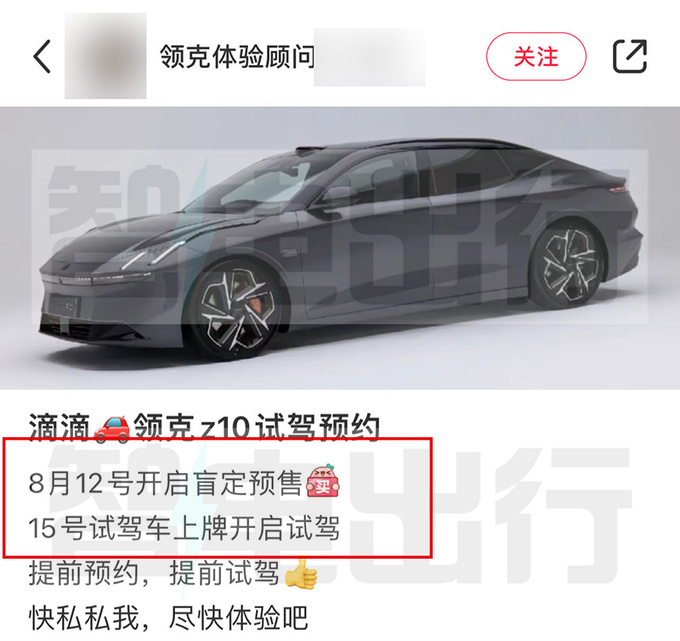Image resolution: width=680 pixels, height=641 pixels.
Task: Tap the red car emoji in the title
Action: click(112, 429)
